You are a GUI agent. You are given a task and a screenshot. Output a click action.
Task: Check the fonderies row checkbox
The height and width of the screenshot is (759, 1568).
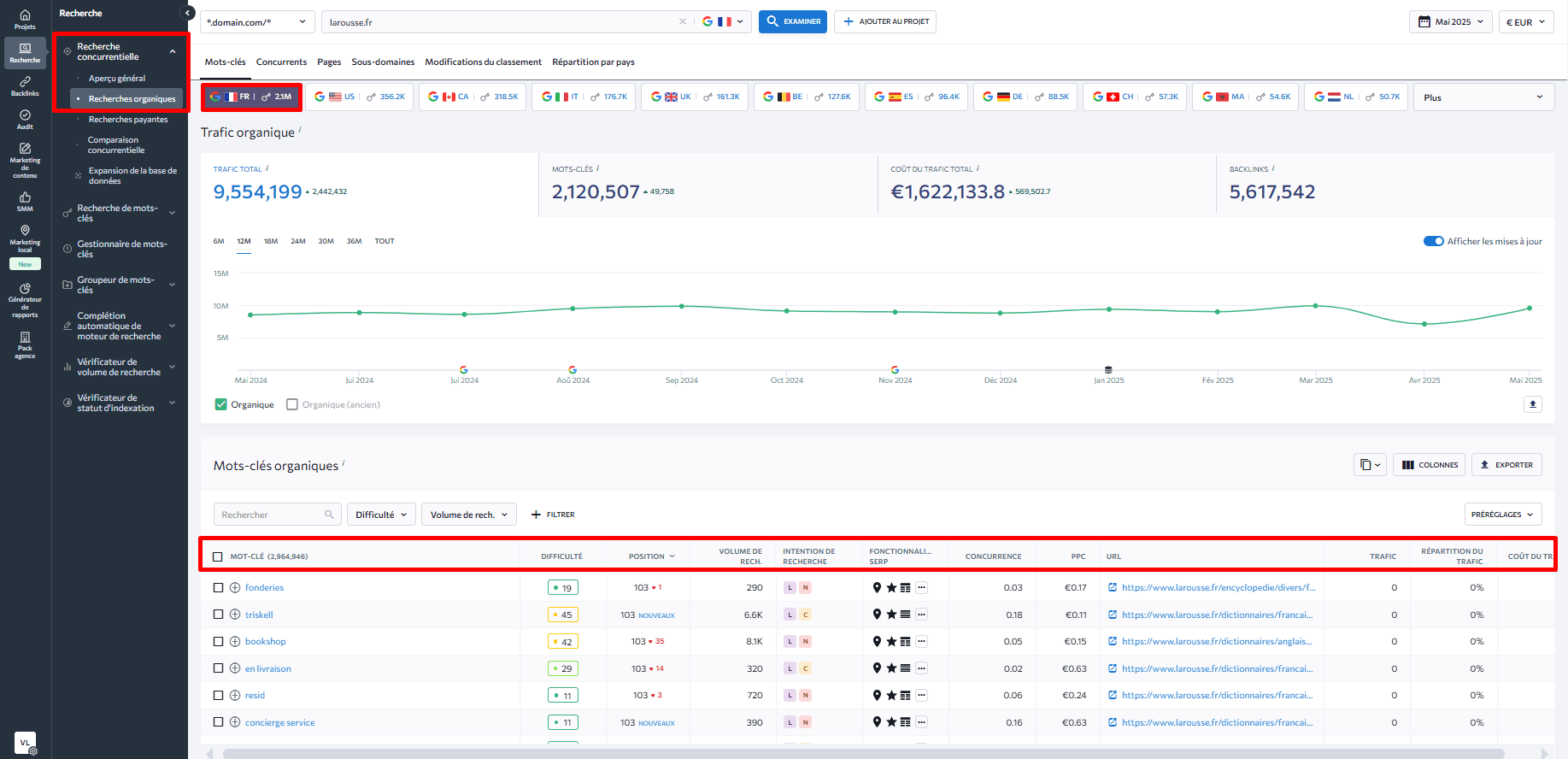[x=218, y=587]
